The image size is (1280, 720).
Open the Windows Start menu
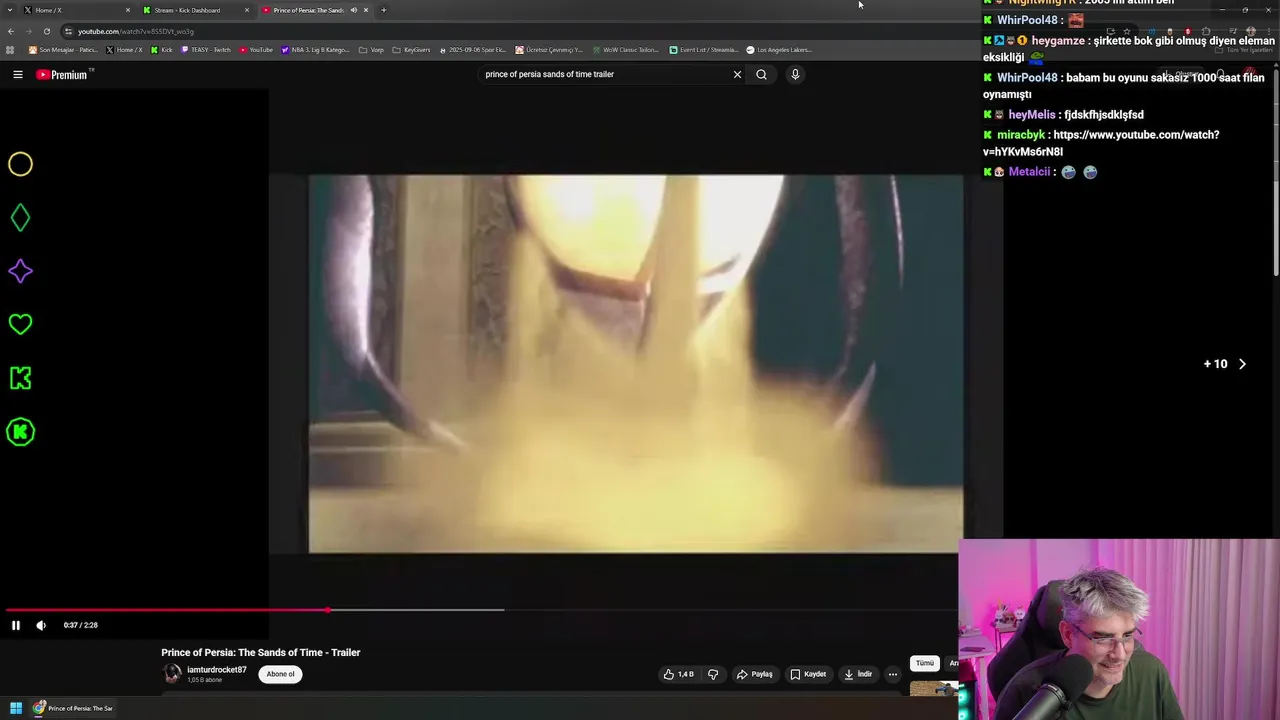[x=16, y=708]
